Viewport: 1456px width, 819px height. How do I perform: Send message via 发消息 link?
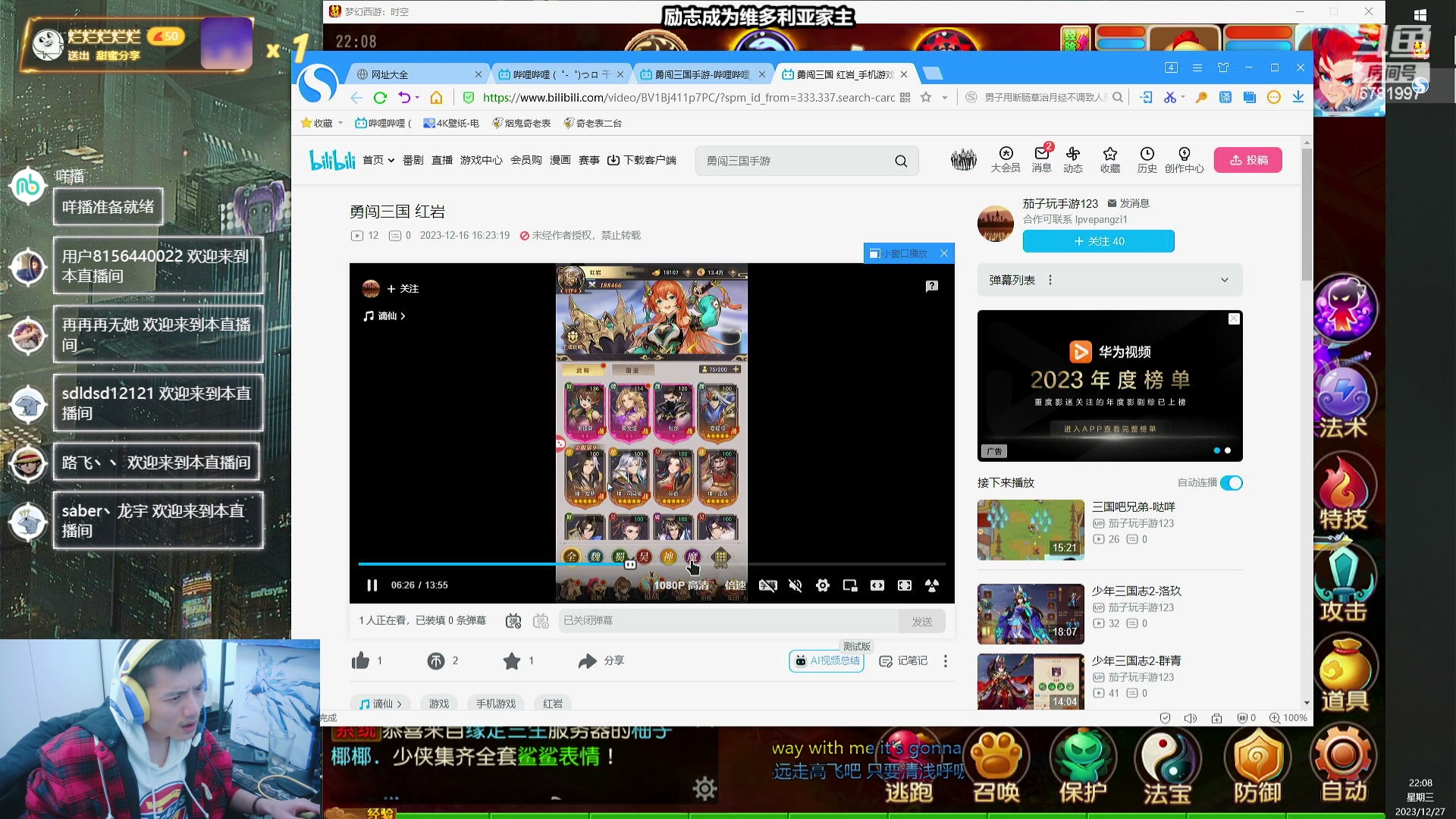(1128, 203)
